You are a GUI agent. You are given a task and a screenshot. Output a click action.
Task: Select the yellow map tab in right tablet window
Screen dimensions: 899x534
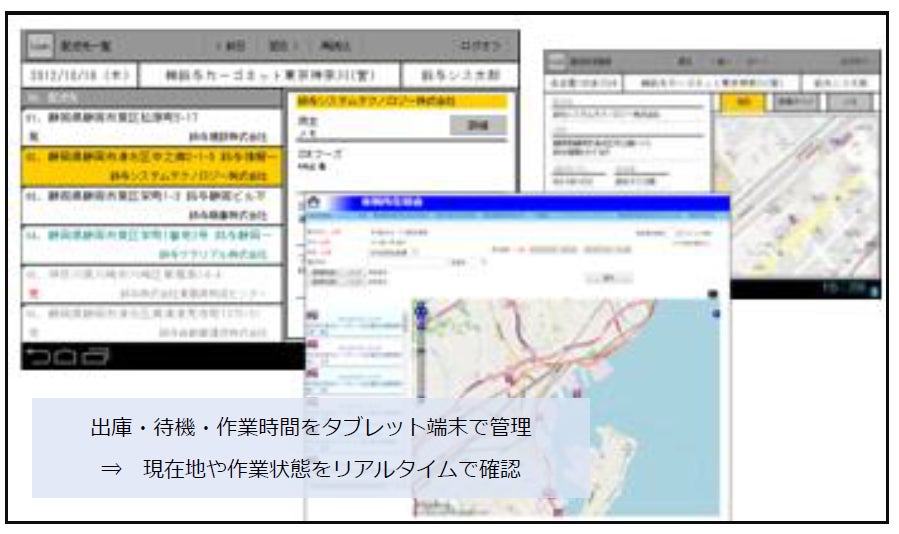742,103
